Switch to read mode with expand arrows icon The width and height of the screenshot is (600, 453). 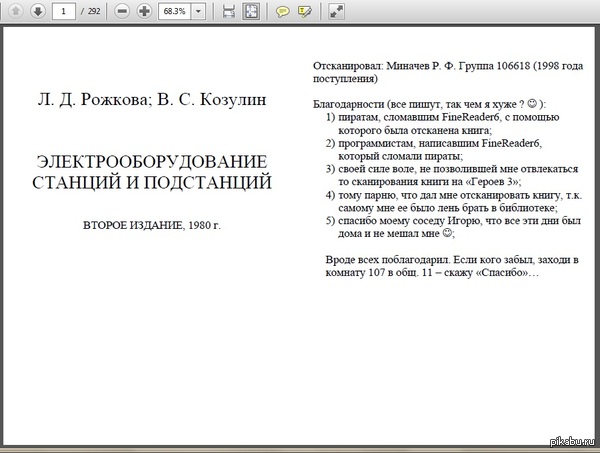point(337,11)
